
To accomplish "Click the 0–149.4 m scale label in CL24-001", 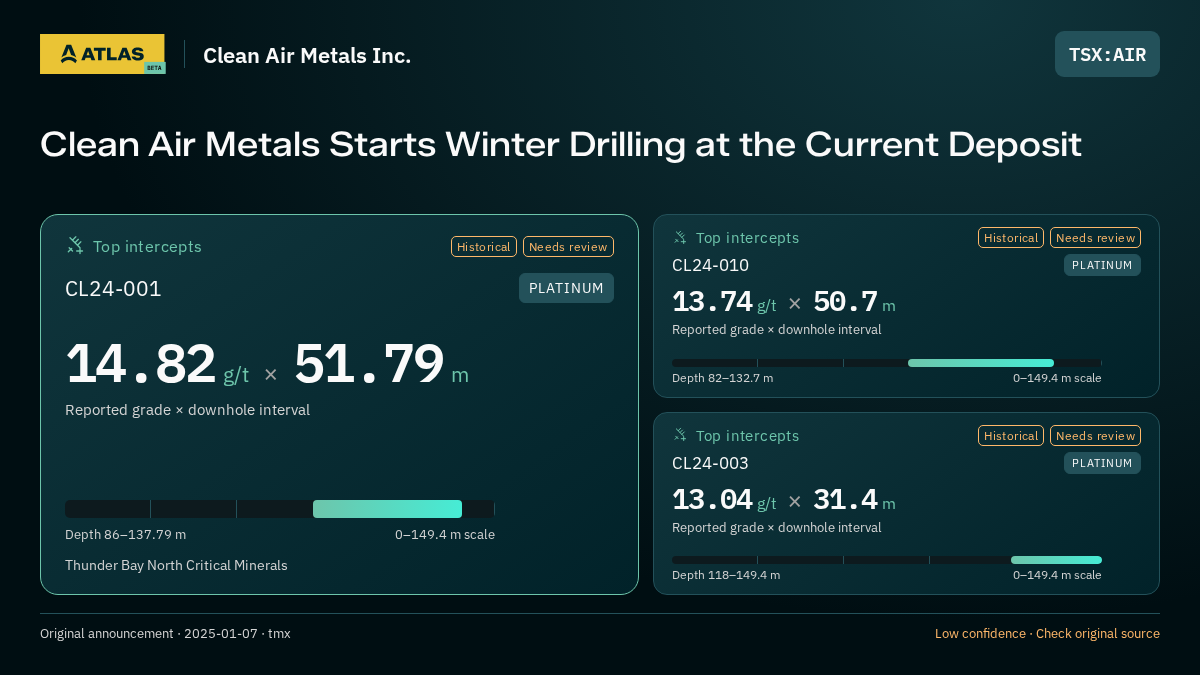I will pos(445,535).
